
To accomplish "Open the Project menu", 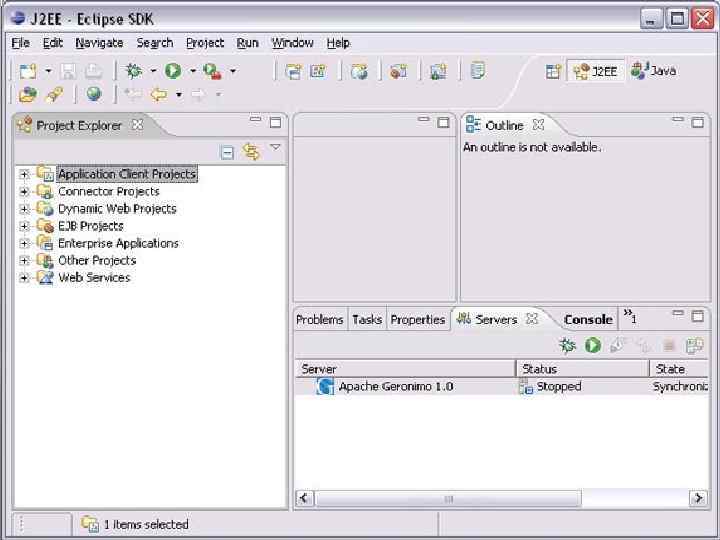I will tap(205, 43).
